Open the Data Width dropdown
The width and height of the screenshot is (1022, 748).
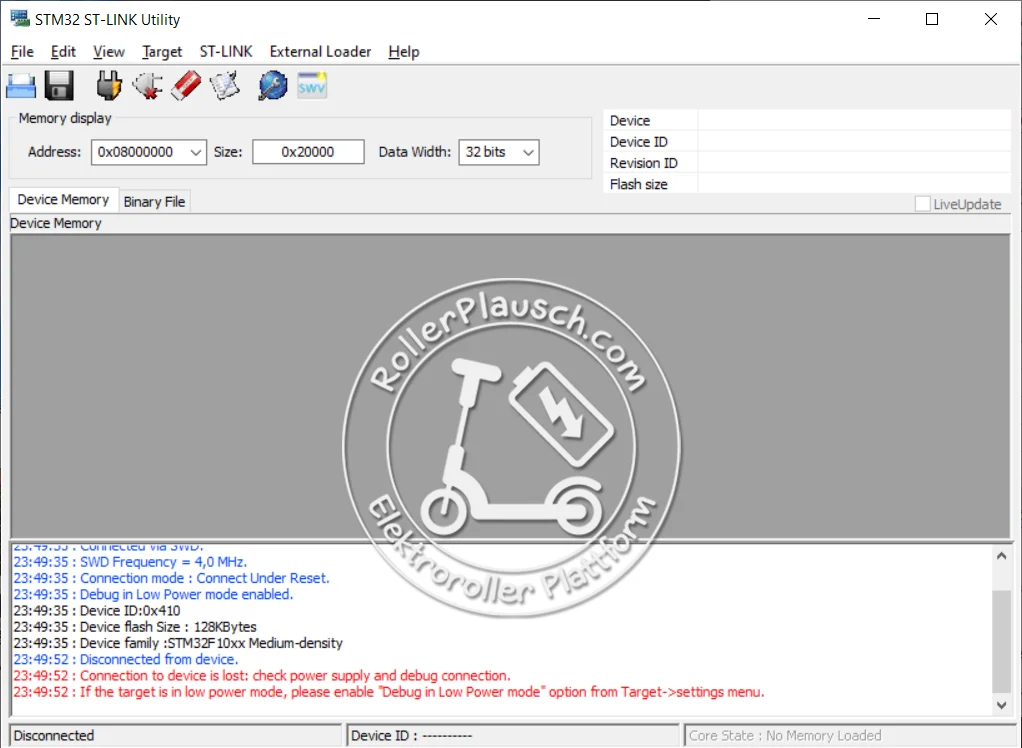(528, 152)
